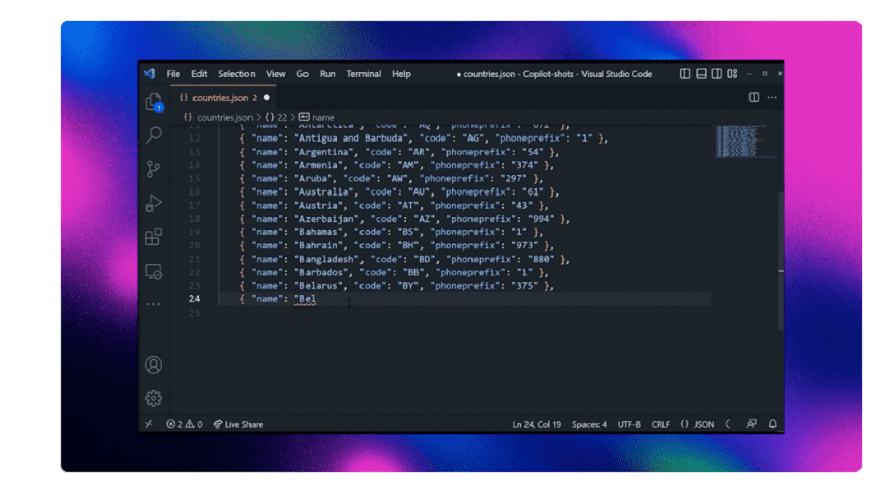Open the Extensions view icon

153,237
